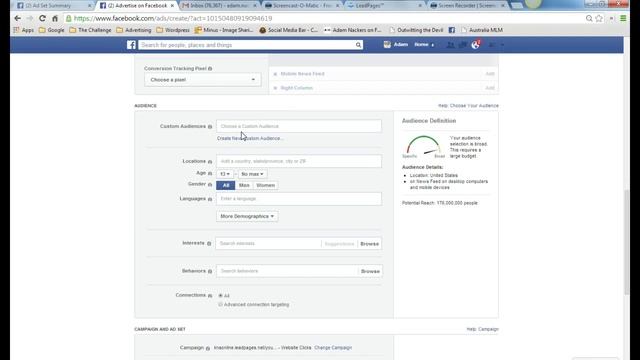
Task: Click Custom Audiences info icon
Action: tap(210, 127)
